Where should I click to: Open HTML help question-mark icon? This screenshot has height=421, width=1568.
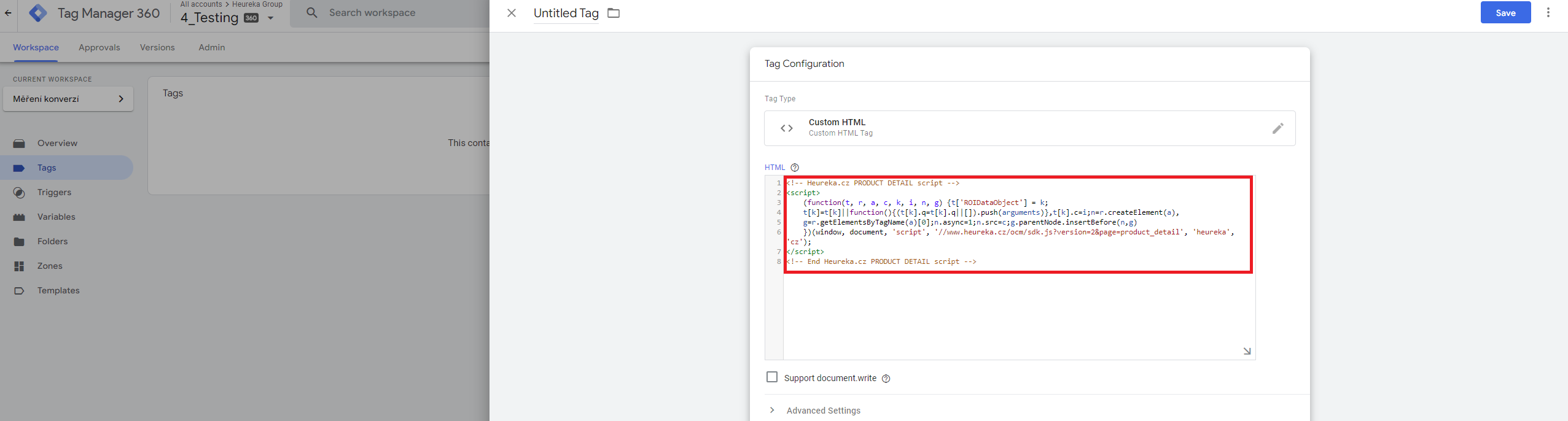coord(795,168)
